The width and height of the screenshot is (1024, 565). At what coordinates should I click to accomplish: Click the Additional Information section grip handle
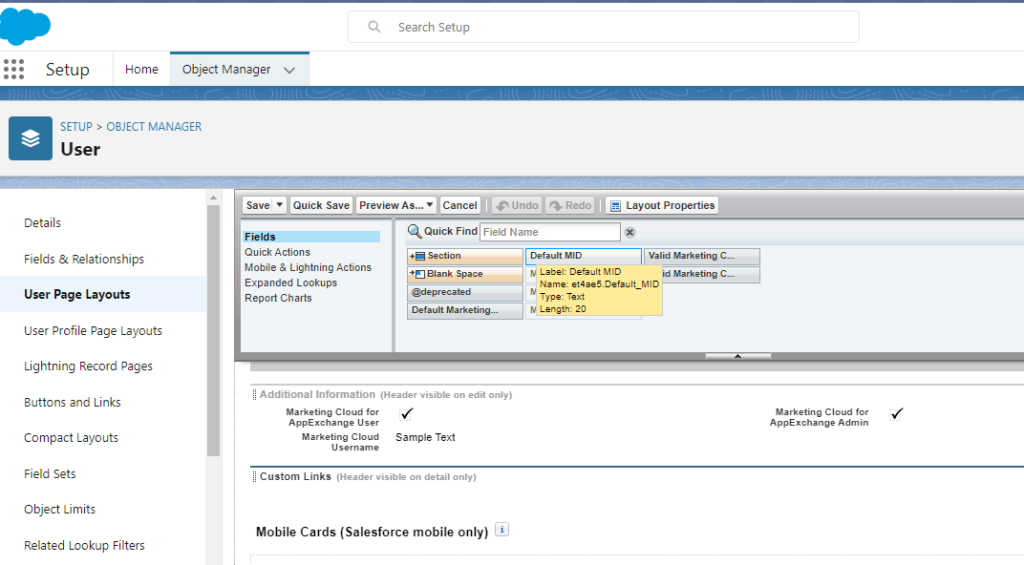[x=254, y=395]
